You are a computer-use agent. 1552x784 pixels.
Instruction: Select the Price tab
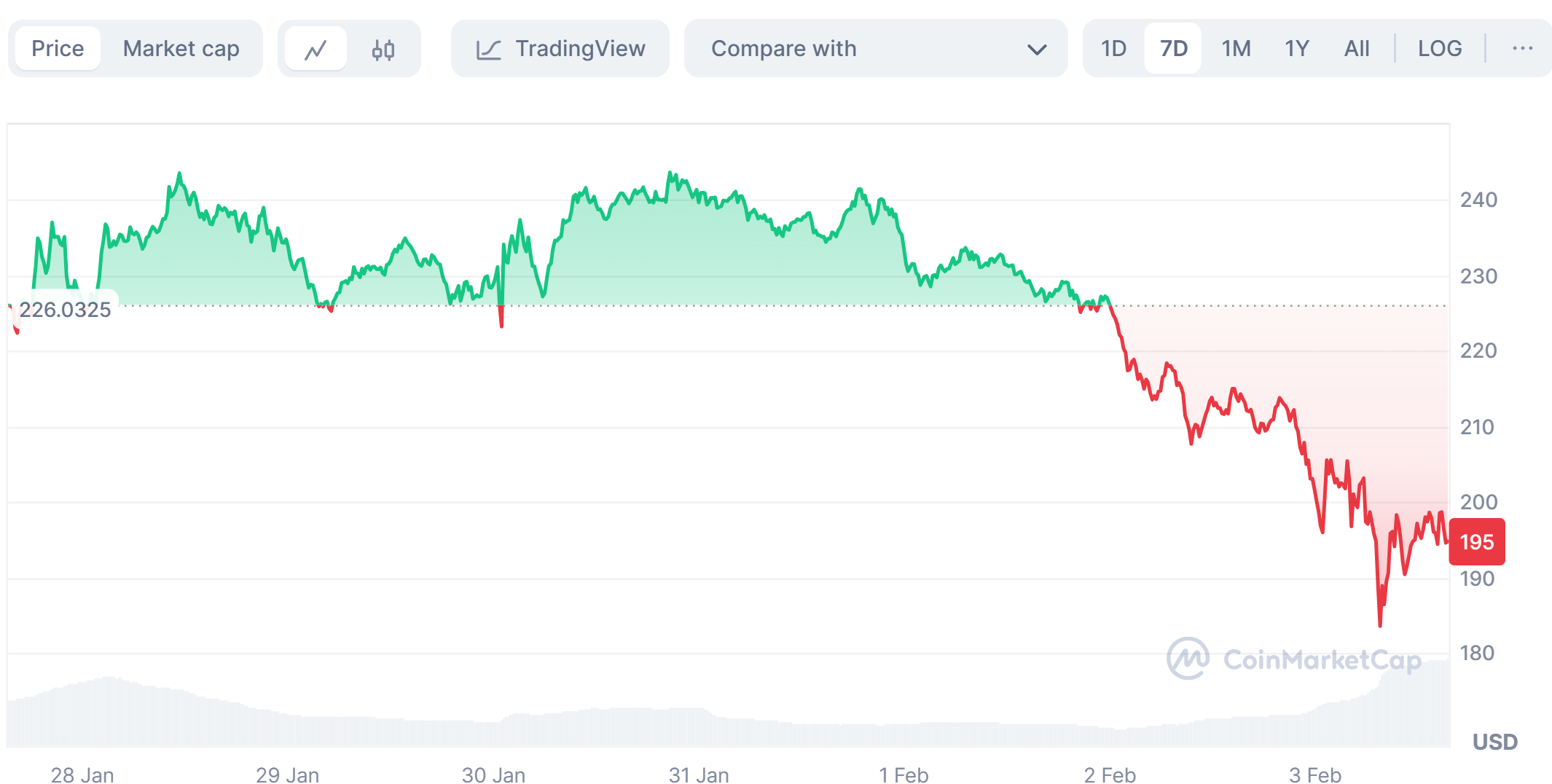[58, 49]
